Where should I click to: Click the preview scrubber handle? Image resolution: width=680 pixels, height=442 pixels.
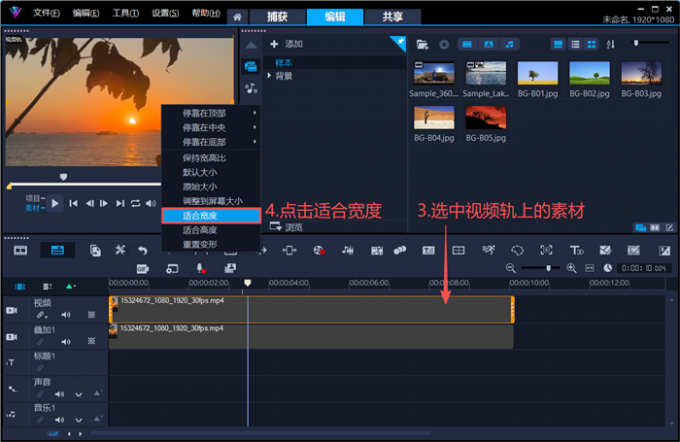click(x=63, y=177)
